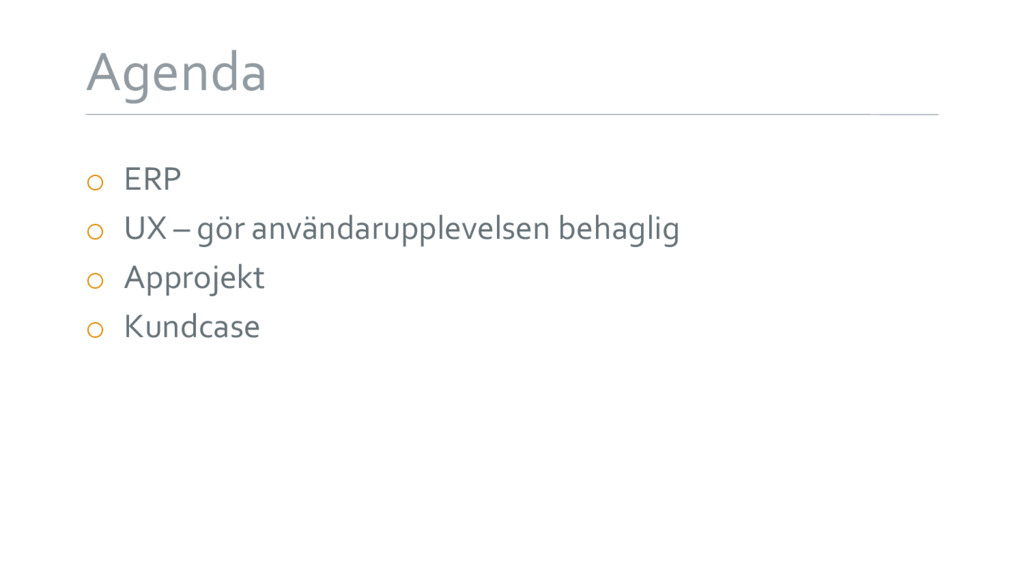Image resolution: width=1024 pixels, height=576 pixels.
Task: Select the word användarupplevelsen
Action: (401, 230)
